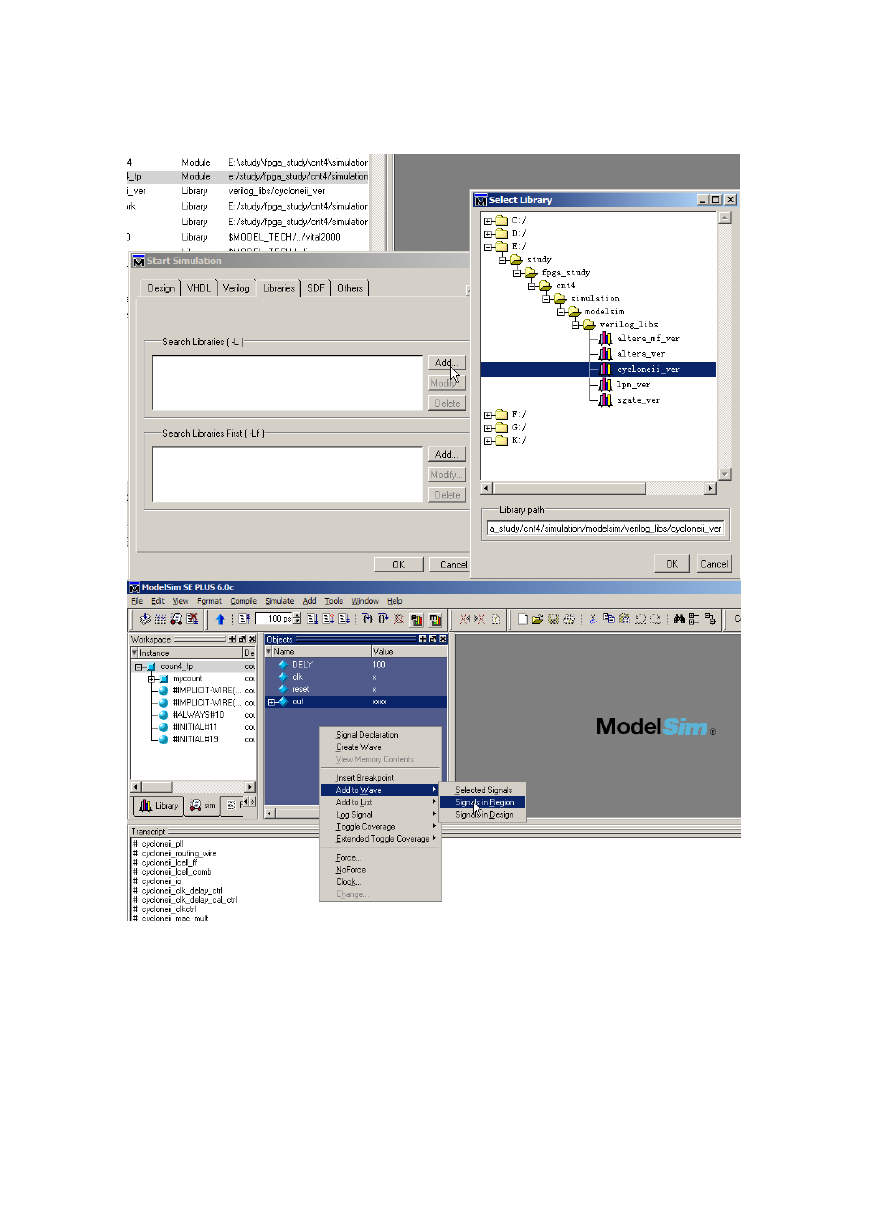Open the Simulate menu
Viewport: 869px width, 1228px height.
(280, 601)
